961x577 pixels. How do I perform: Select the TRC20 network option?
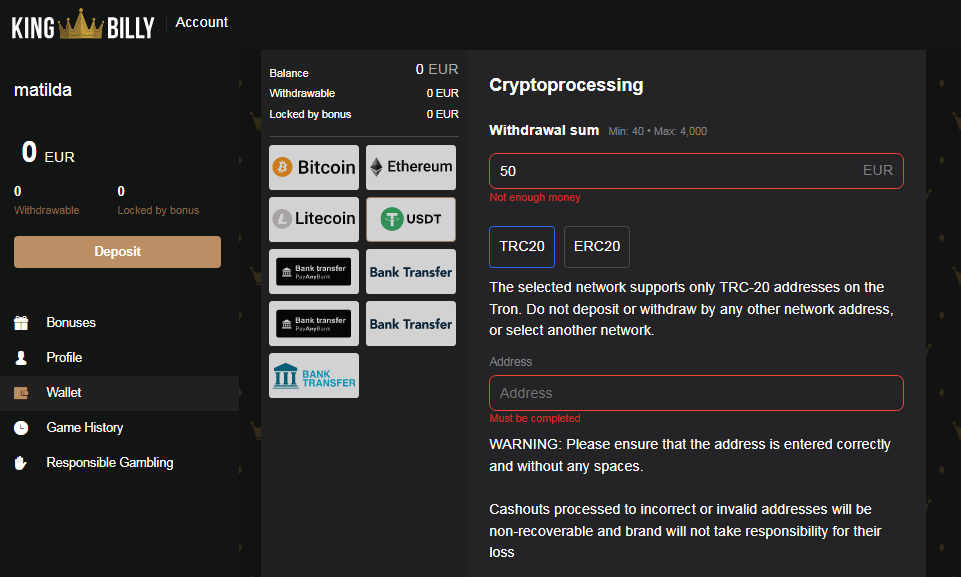521,247
